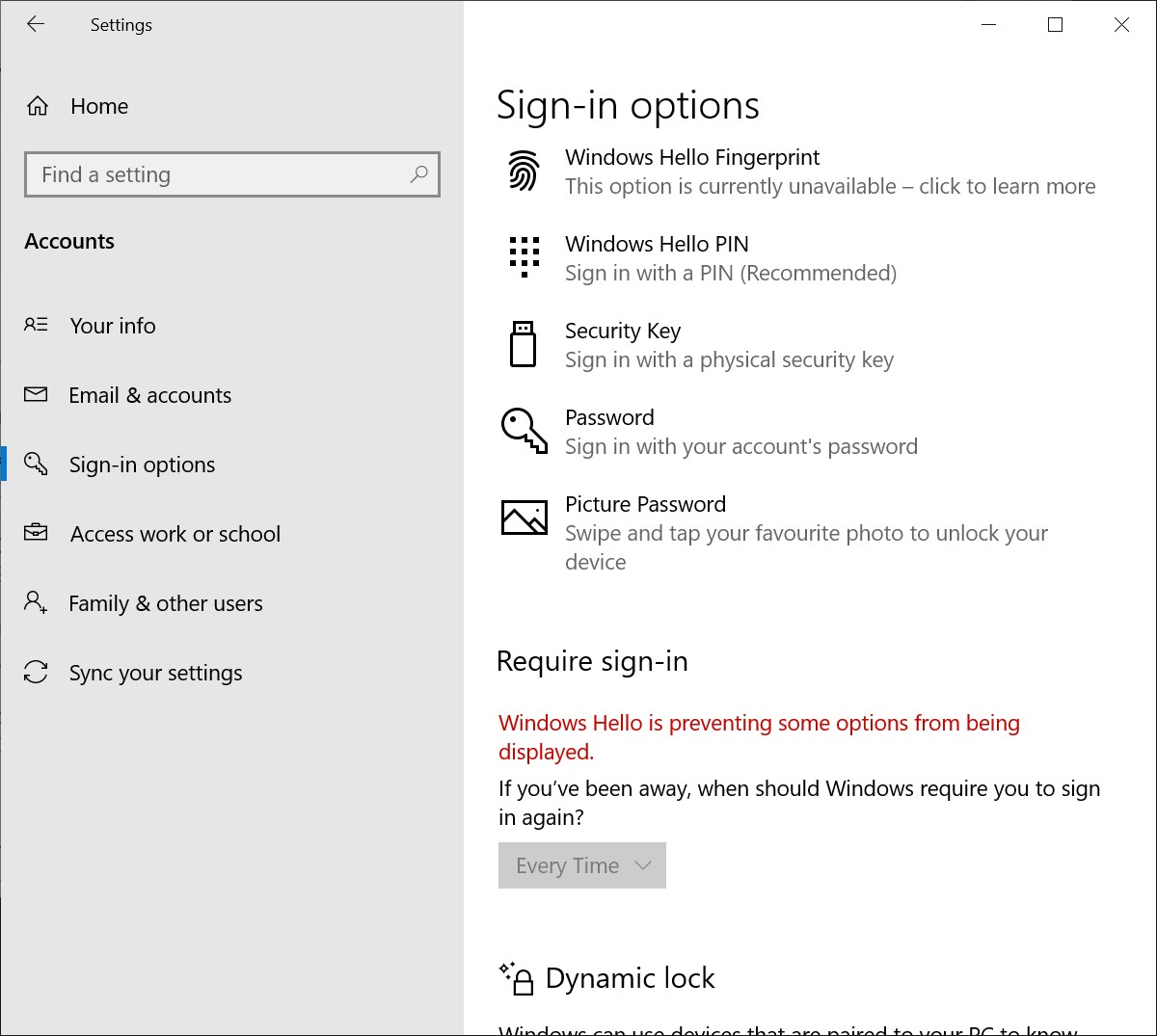Click the Sync circular arrows icon

36,672
